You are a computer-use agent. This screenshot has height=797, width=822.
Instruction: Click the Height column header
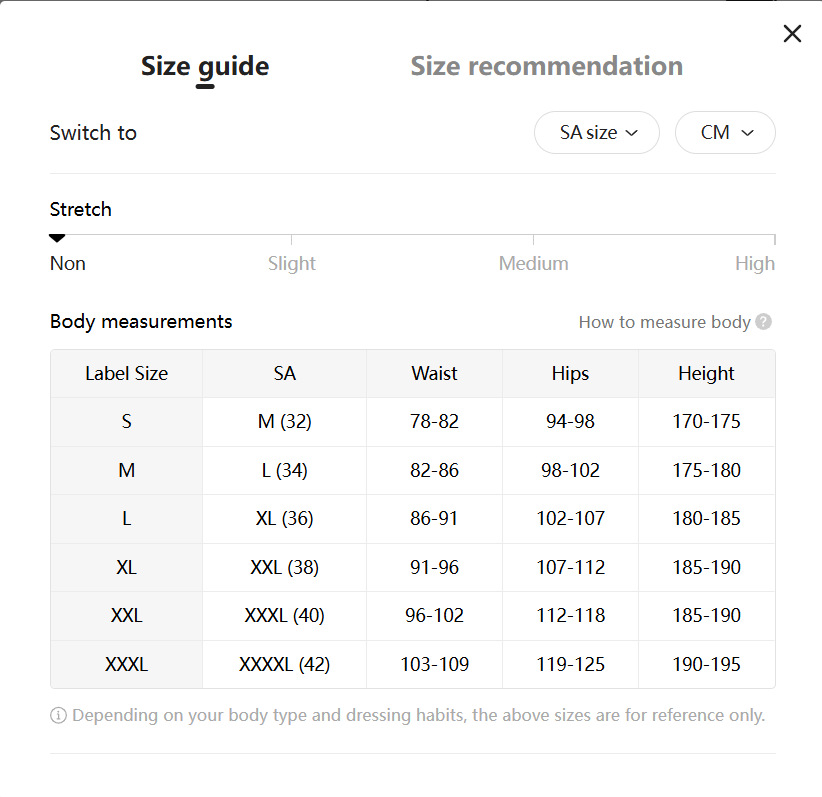coord(706,374)
